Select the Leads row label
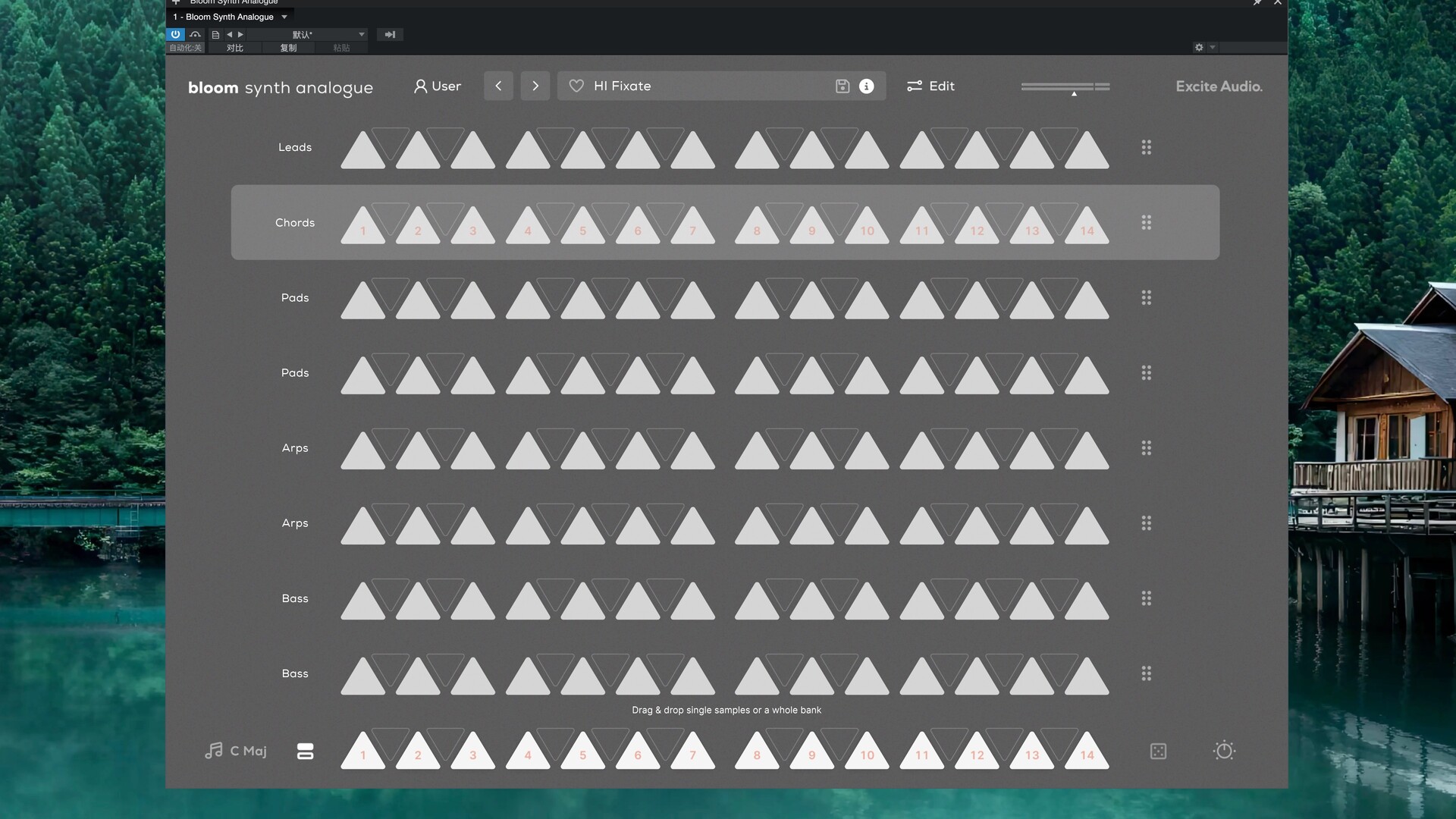Screen dimensions: 1456x819 click(x=295, y=147)
